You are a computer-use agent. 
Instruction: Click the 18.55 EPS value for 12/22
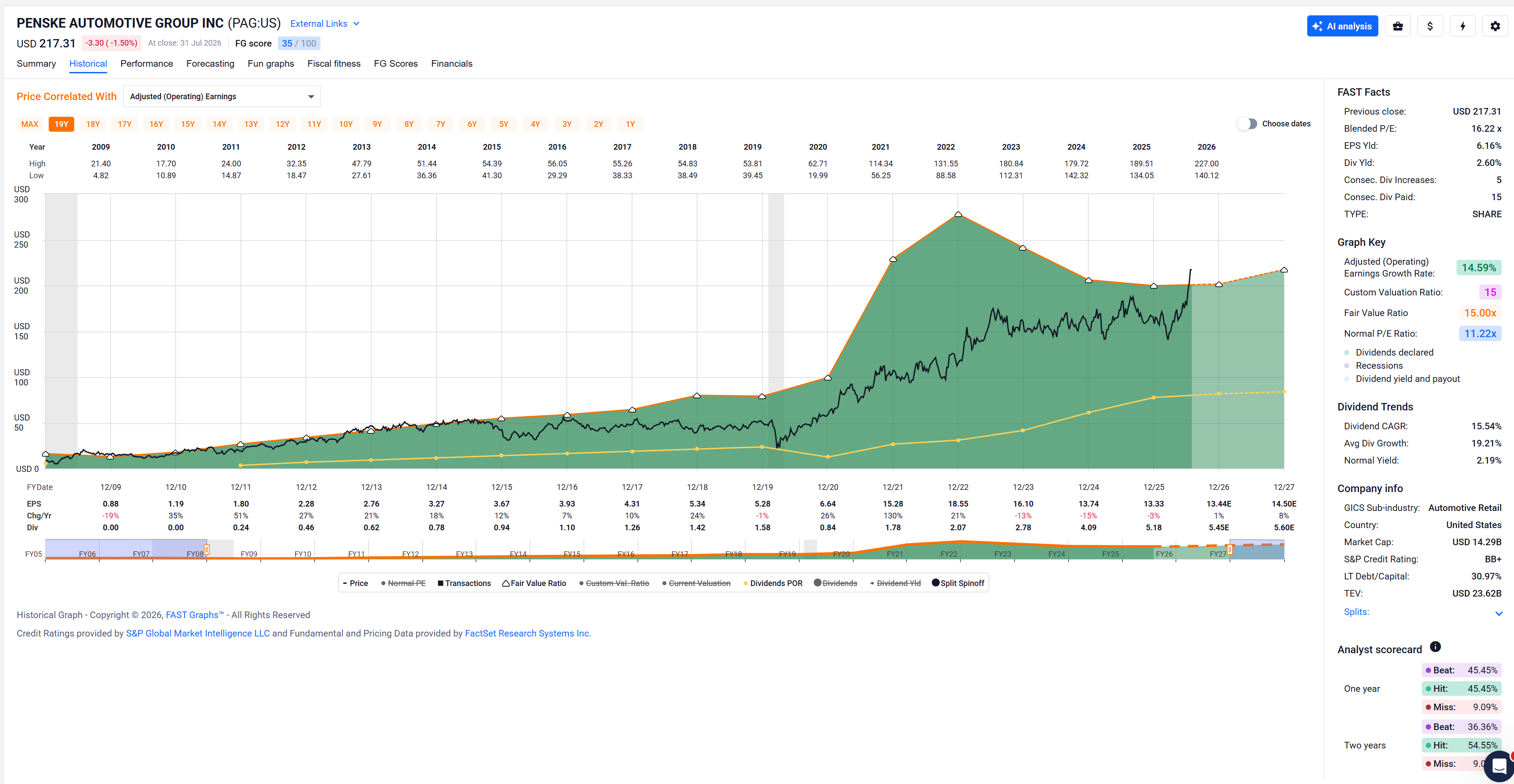click(x=958, y=503)
